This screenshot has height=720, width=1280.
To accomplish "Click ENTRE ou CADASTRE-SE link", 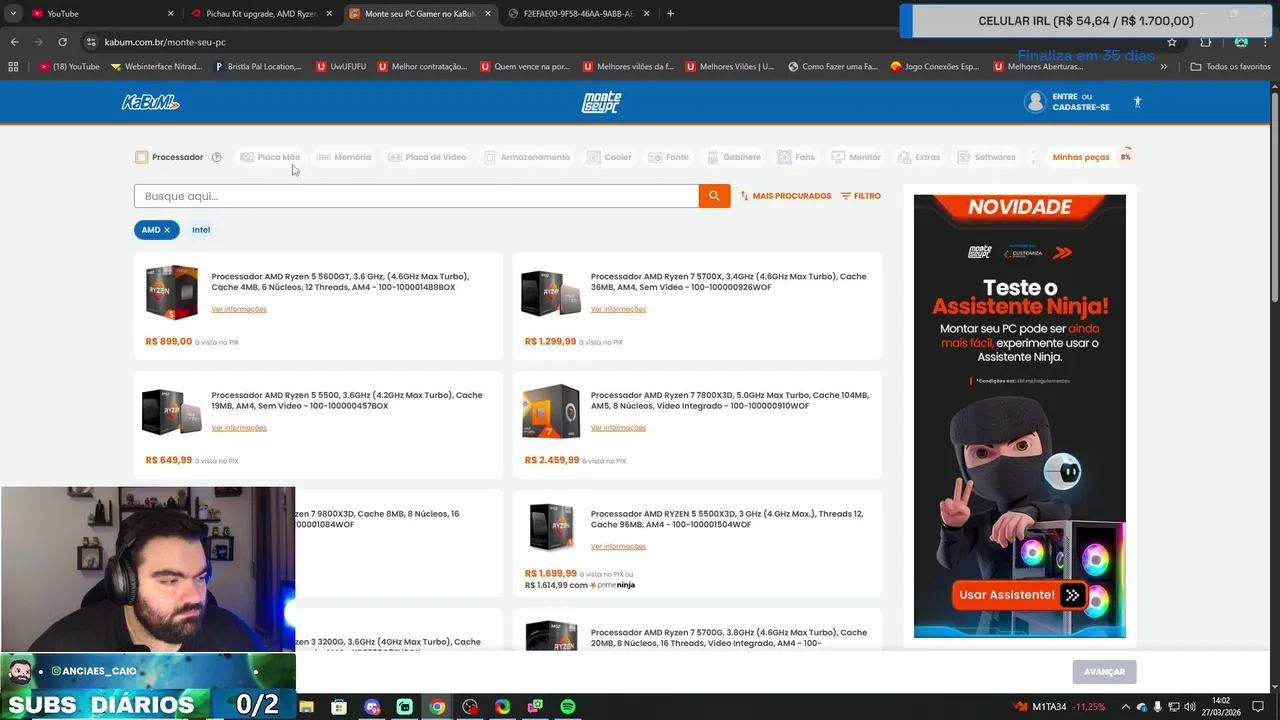I will point(1081,102).
